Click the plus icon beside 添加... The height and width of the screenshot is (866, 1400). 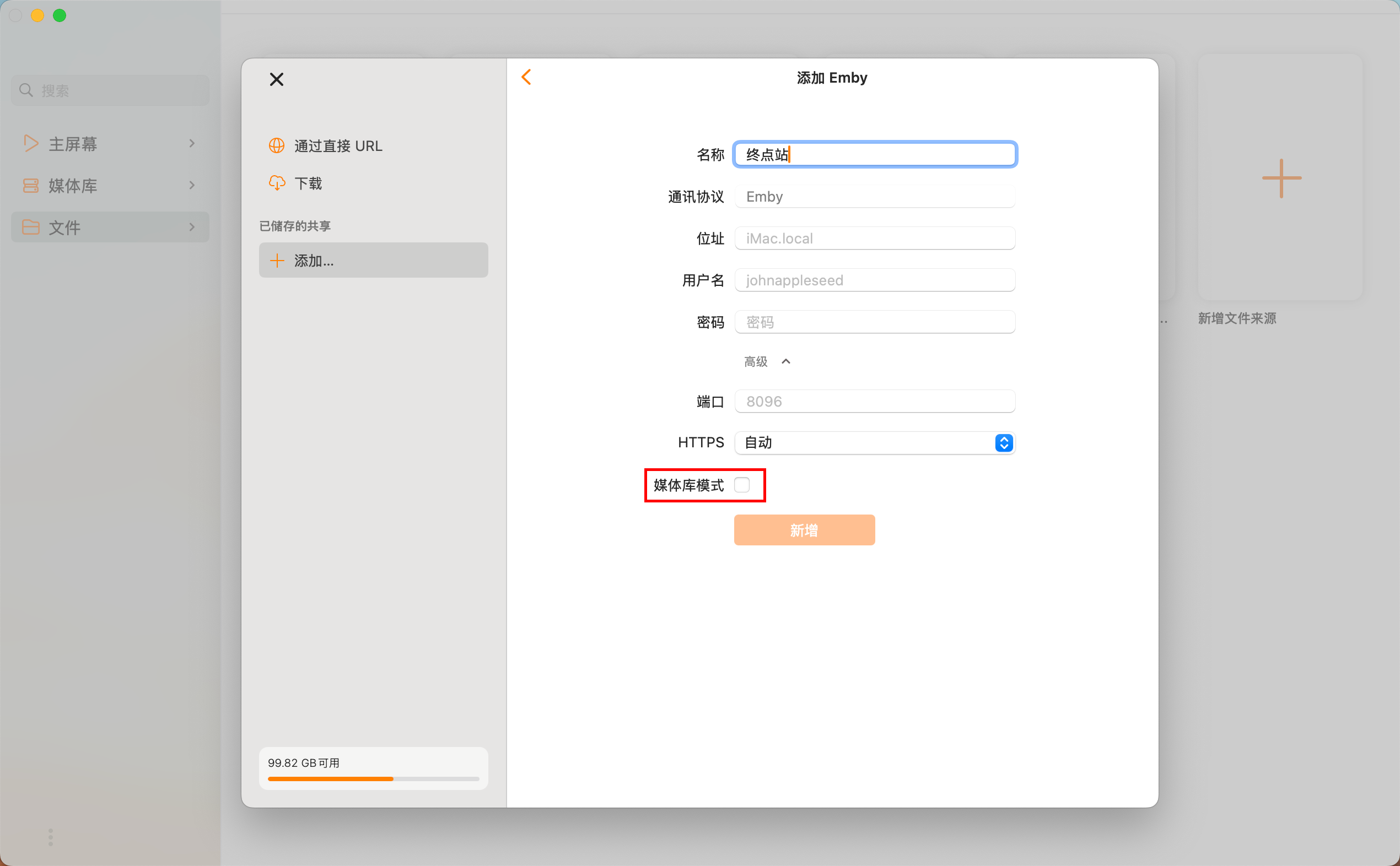(x=277, y=261)
